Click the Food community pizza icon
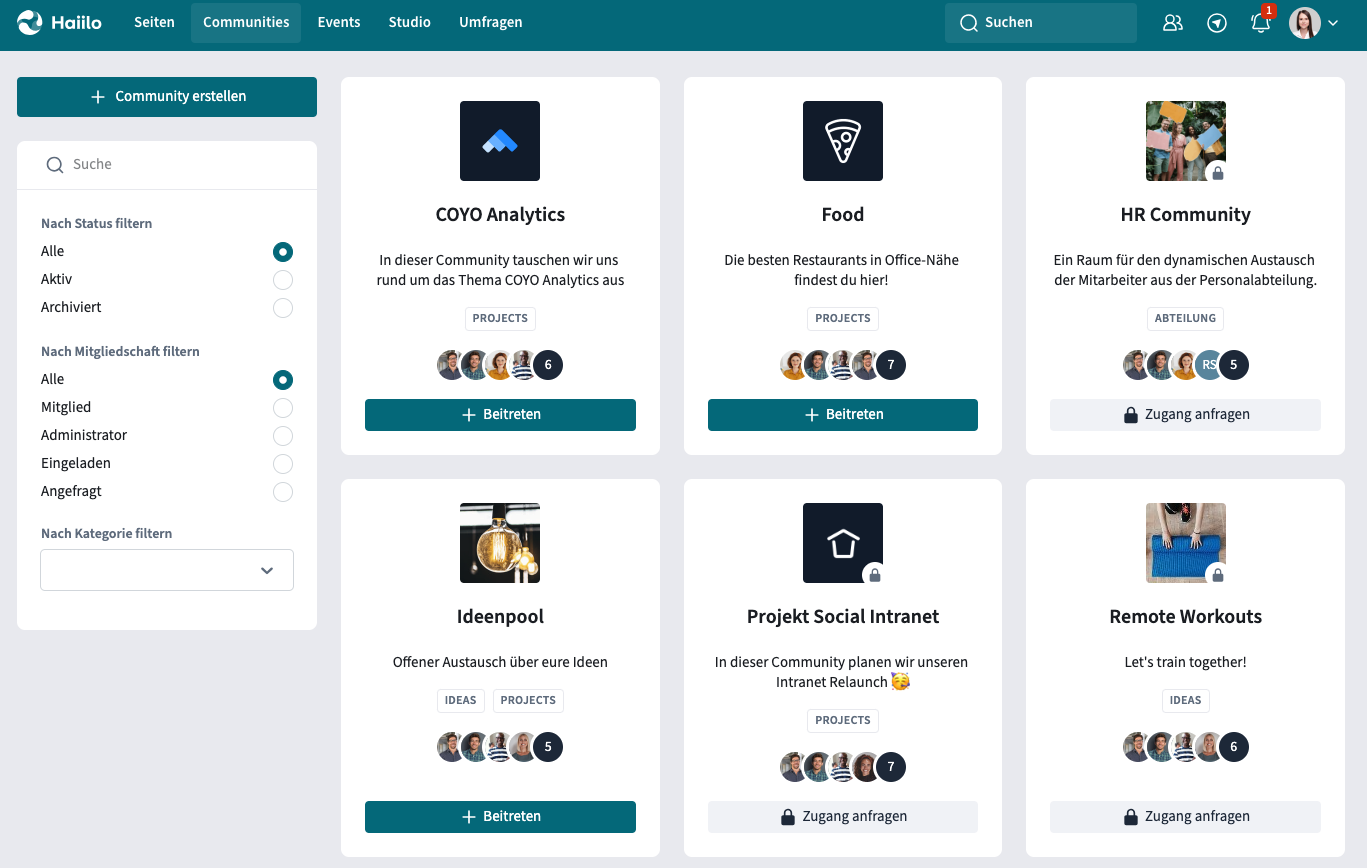This screenshot has height=868, width=1367. point(842,141)
